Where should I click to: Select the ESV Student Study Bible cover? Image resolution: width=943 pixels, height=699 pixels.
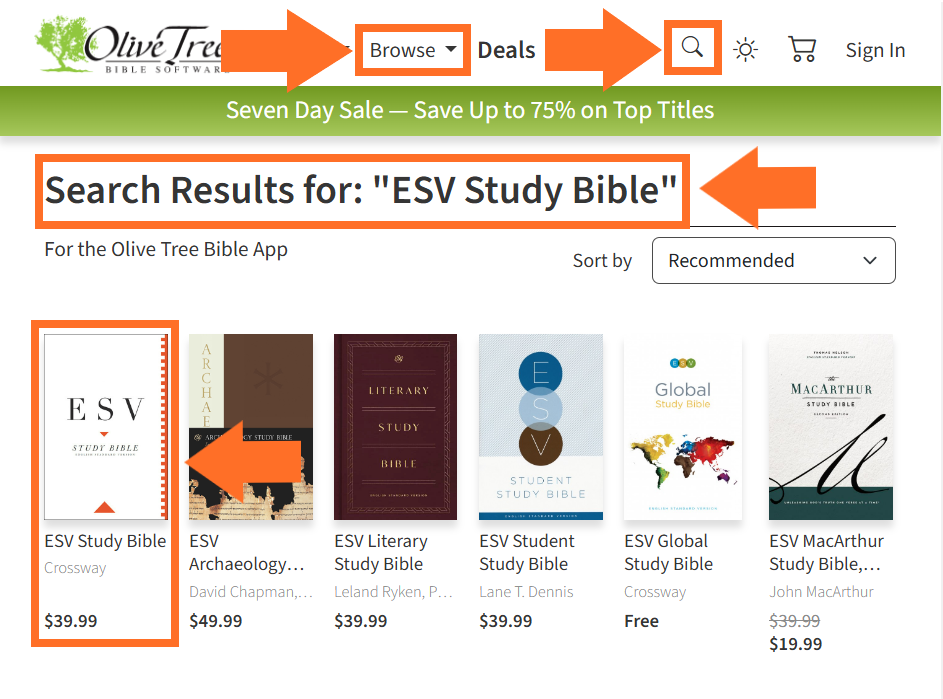541,427
